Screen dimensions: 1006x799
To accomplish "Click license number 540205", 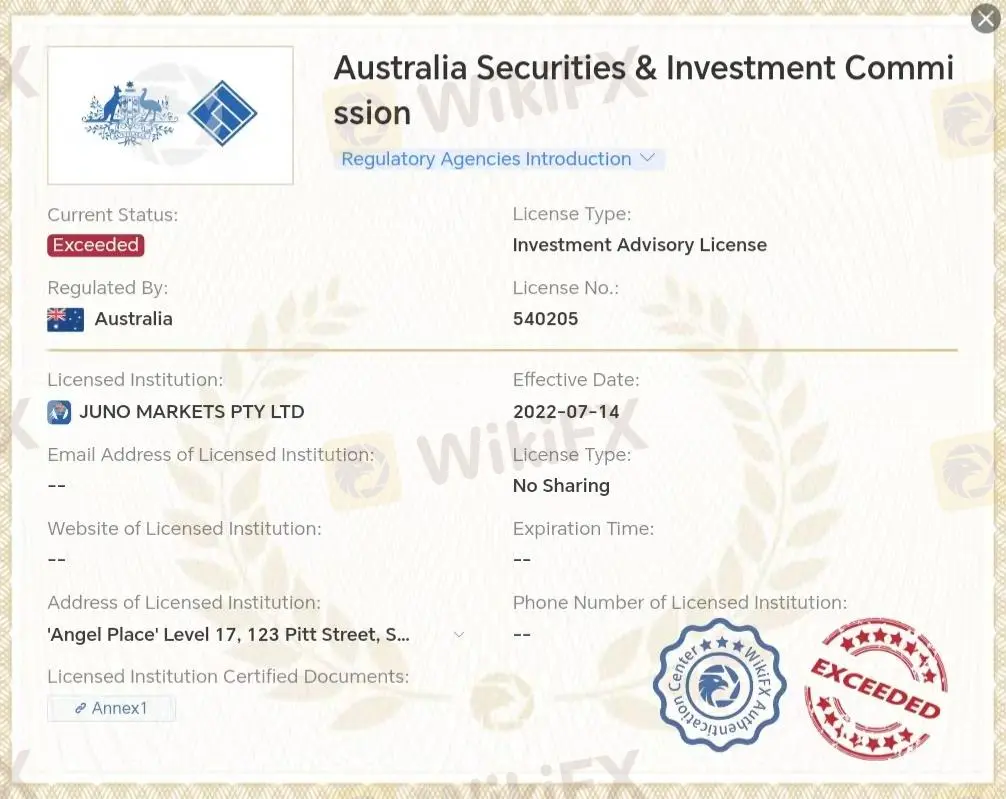I will [545, 319].
